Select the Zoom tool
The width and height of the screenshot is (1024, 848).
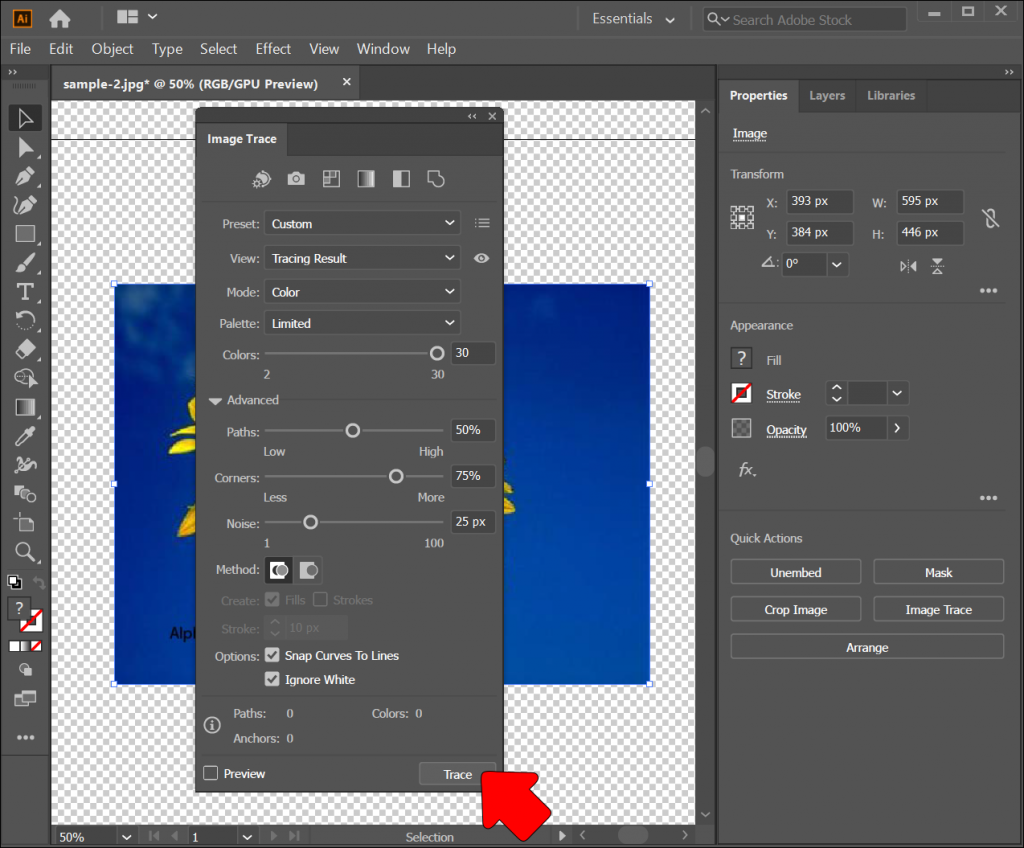pos(25,551)
